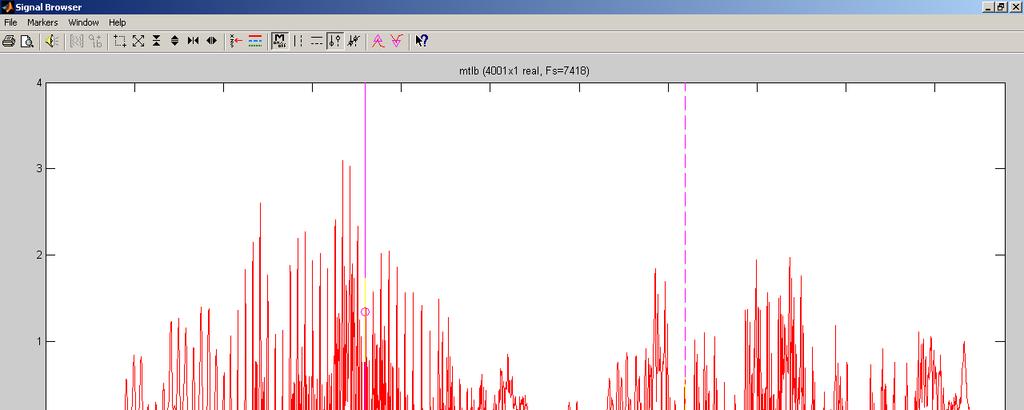This screenshot has width=1024, height=410.
Task: Select the Horizontal Markers mode
Action: click(316, 41)
